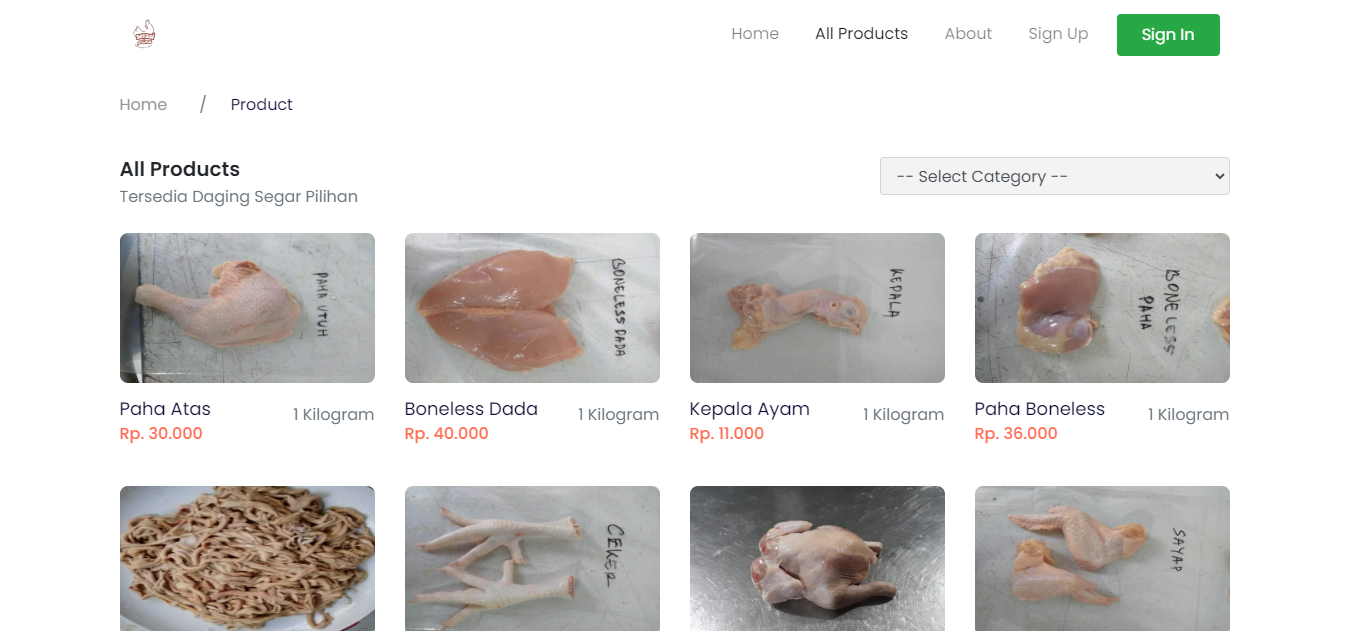Image resolution: width=1348 pixels, height=631 pixels.
Task: Click the chicken intestines product photo
Action: coord(247,558)
